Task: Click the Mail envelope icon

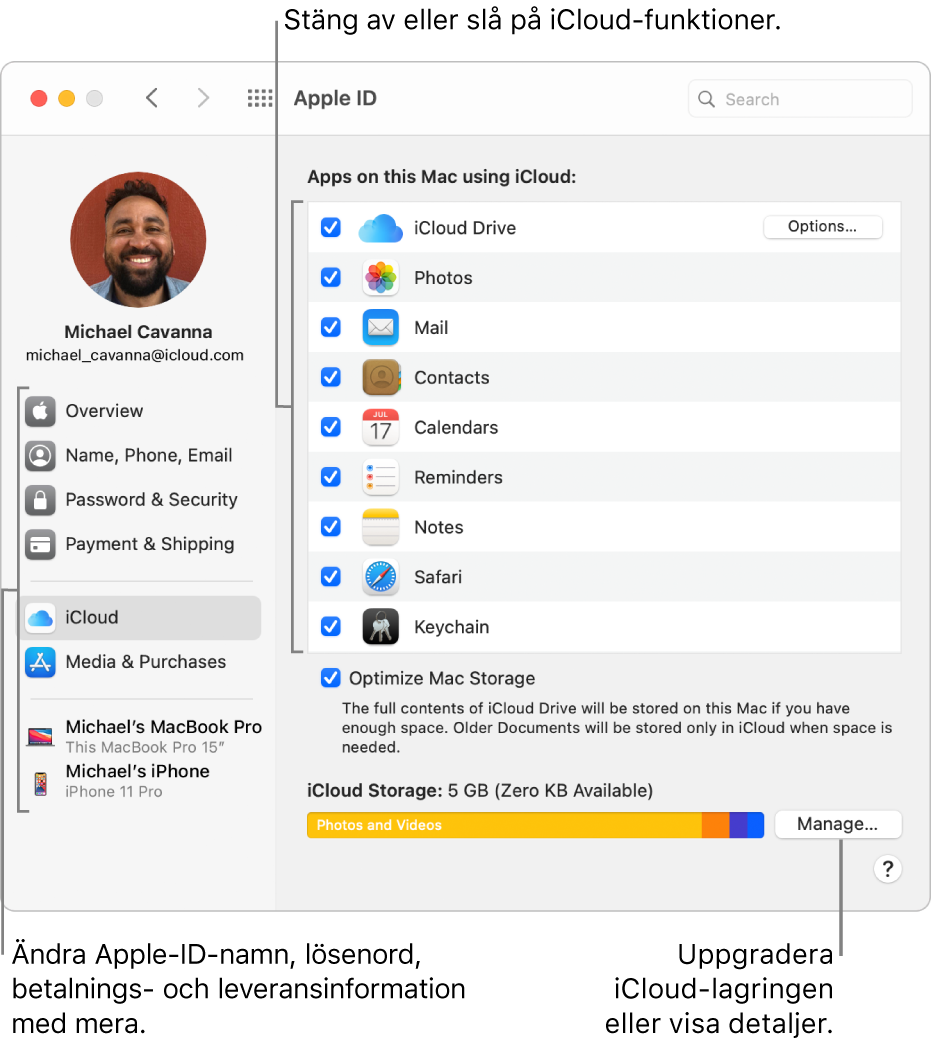Action: [x=381, y=328]
